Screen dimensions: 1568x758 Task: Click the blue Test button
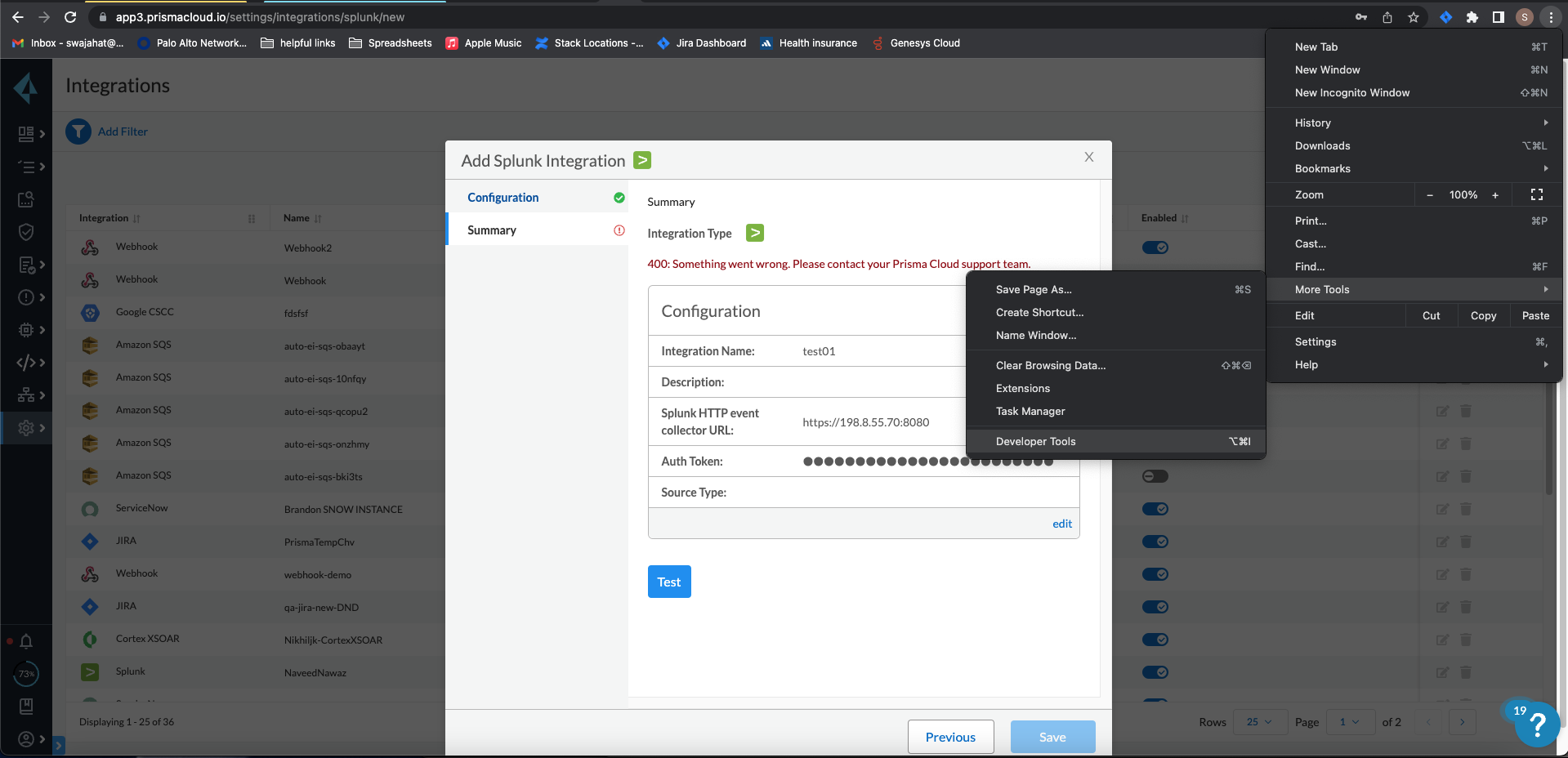click(668, 582)
